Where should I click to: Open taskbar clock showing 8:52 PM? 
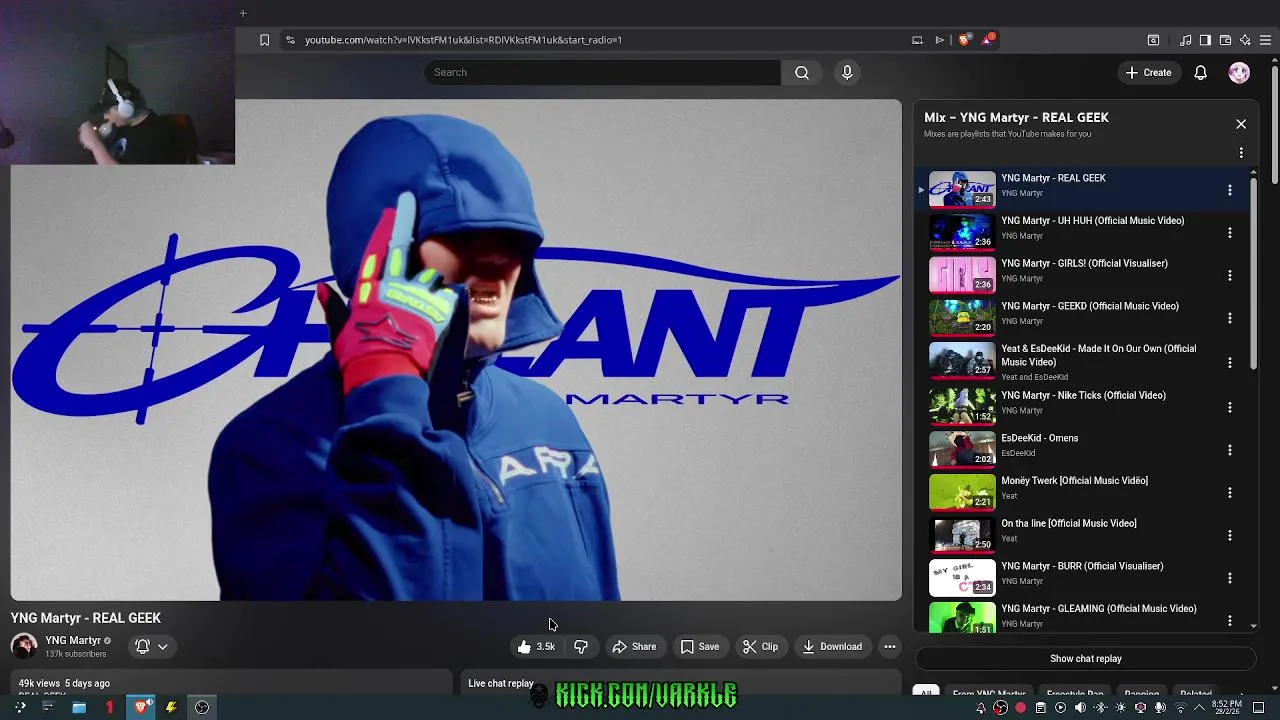coord(1227,708)
